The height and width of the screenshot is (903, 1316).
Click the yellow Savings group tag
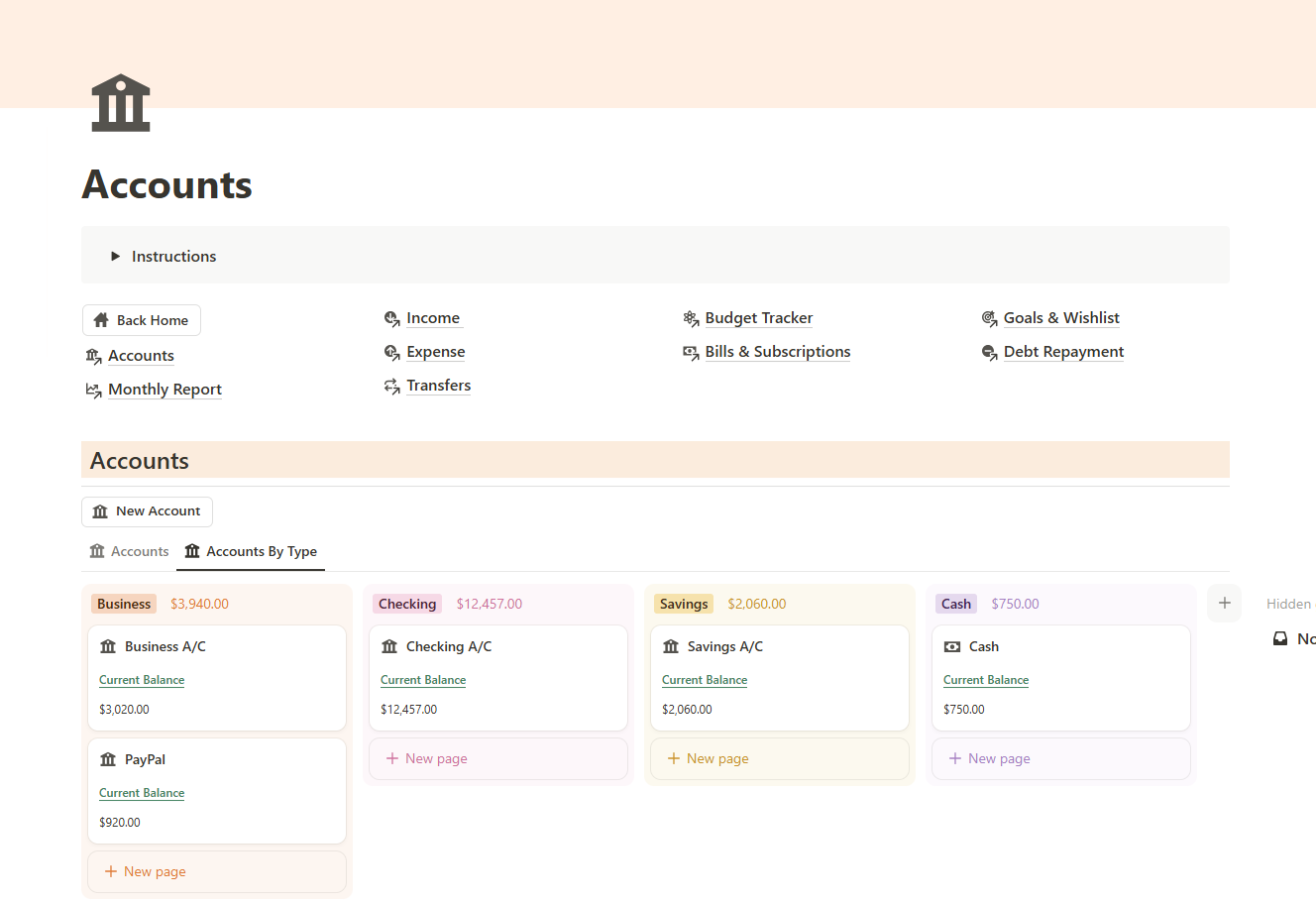(x=683, y=603)
